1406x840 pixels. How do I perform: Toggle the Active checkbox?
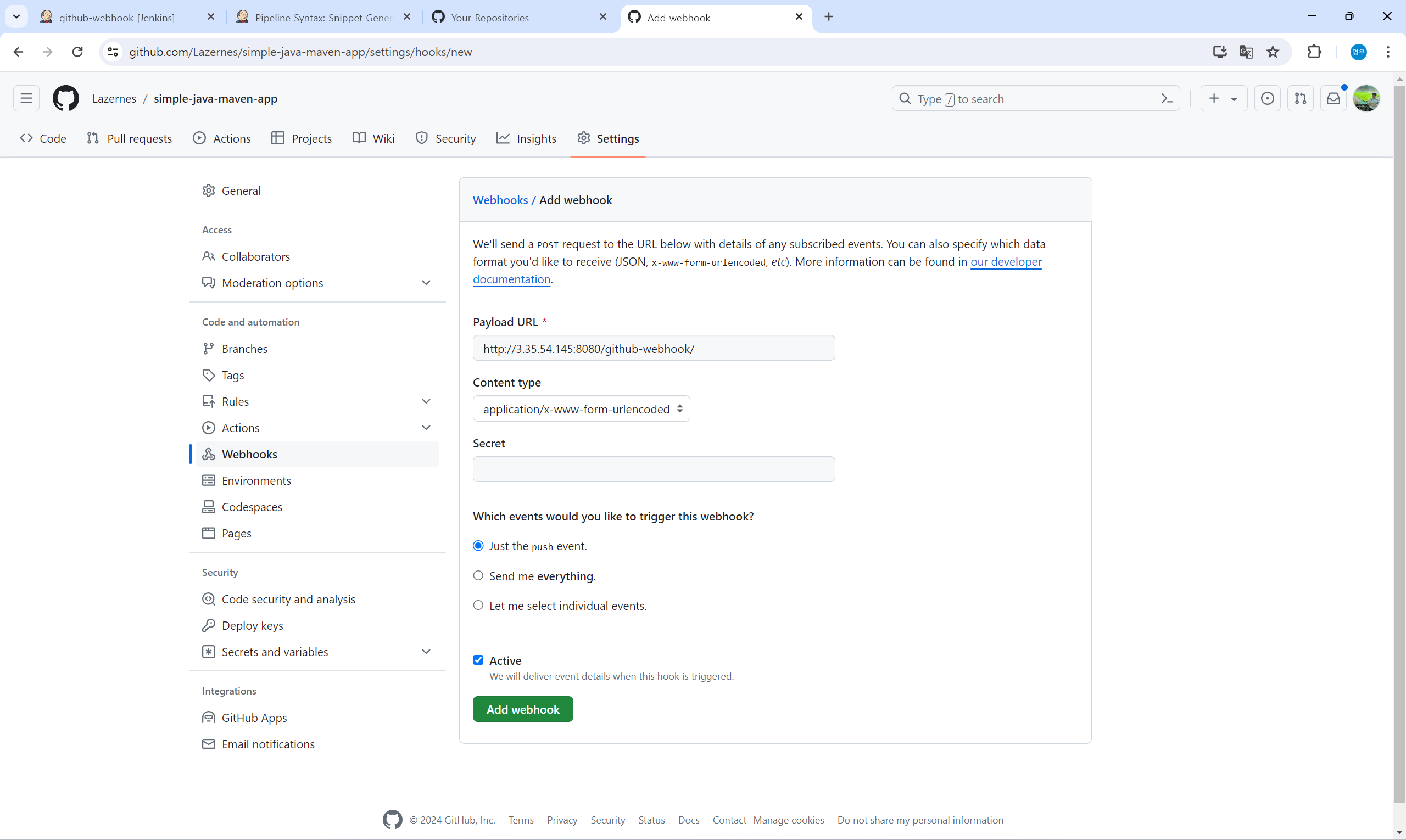click(478, 660)
